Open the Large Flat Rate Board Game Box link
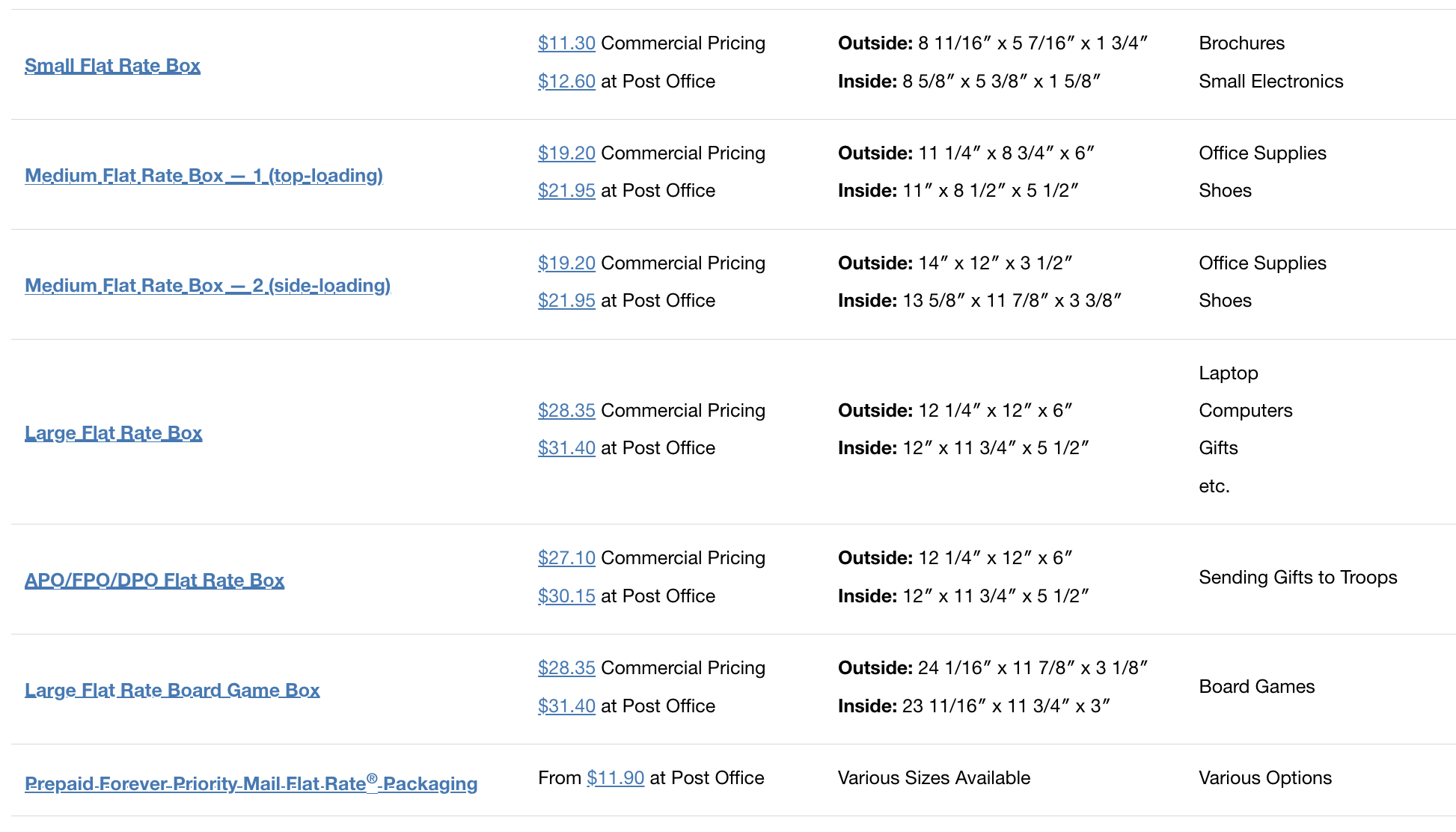 pos(173,689)
